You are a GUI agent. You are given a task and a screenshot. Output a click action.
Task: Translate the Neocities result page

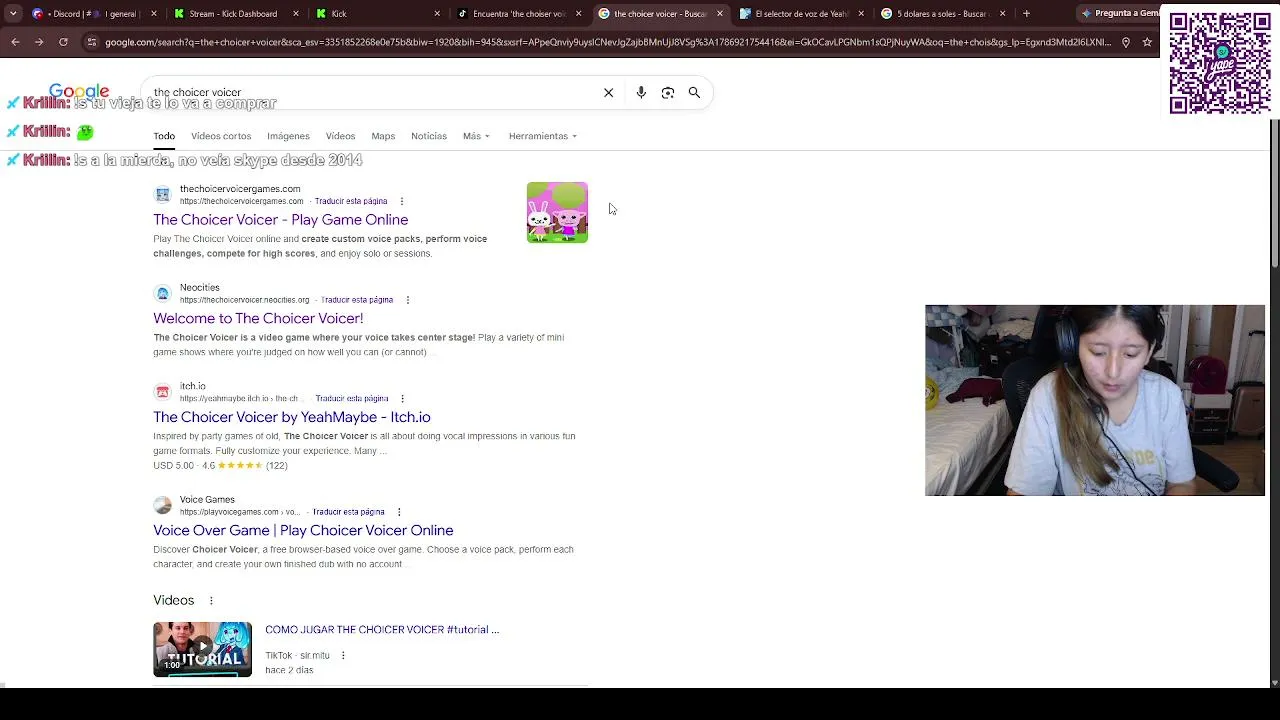click(x=357, y=300)
